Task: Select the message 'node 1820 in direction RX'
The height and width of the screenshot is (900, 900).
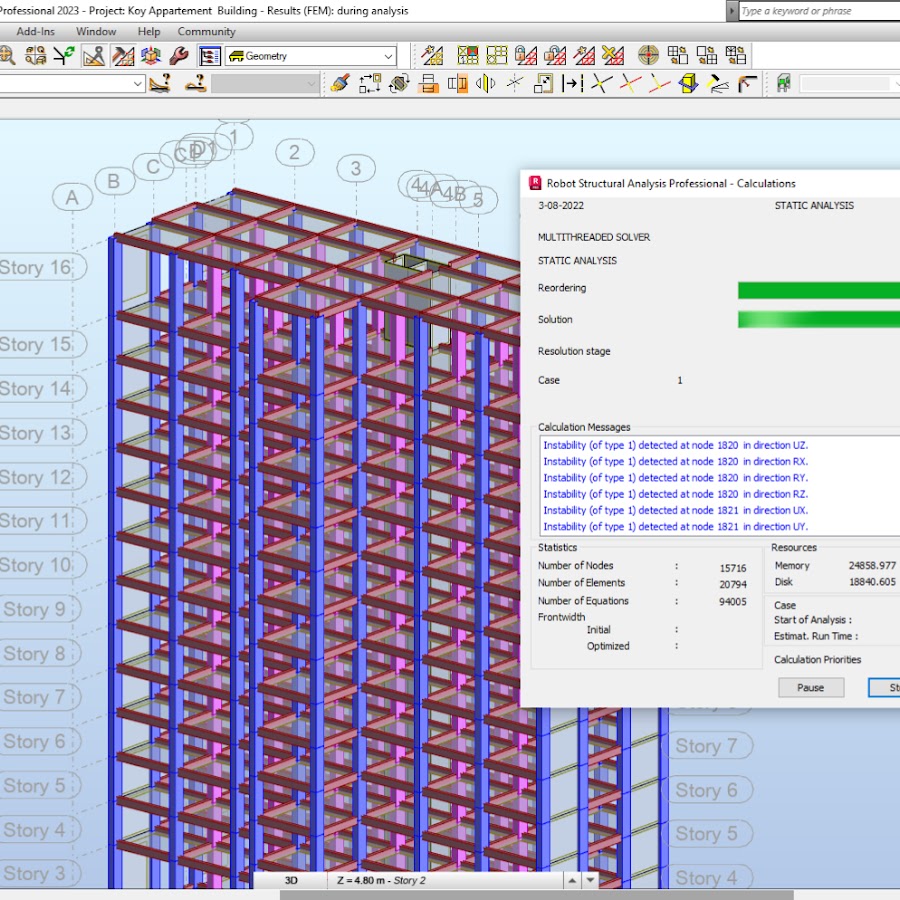Action: click(x=676, y=461)
